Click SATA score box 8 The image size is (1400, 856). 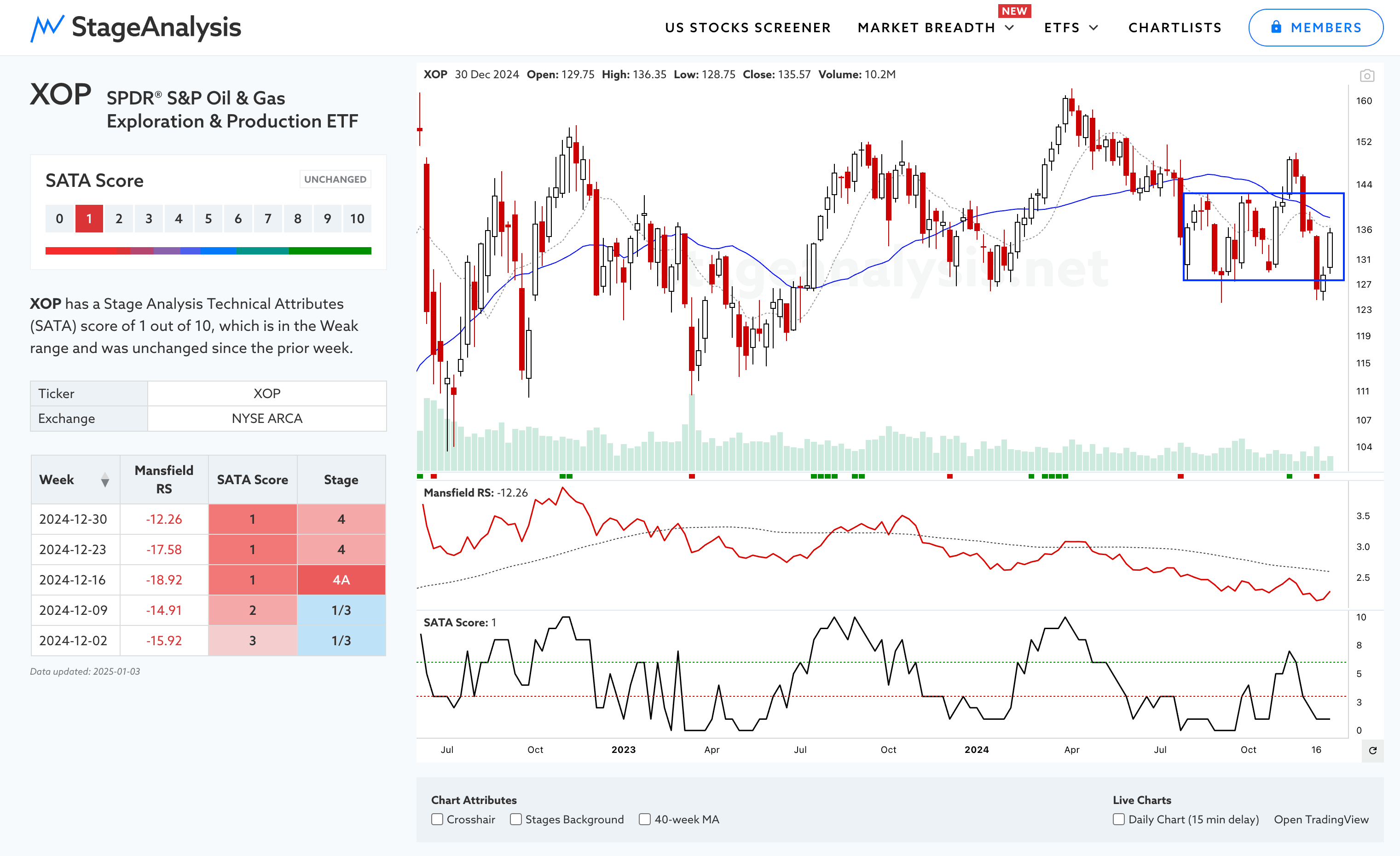click(x=297, y=219)
